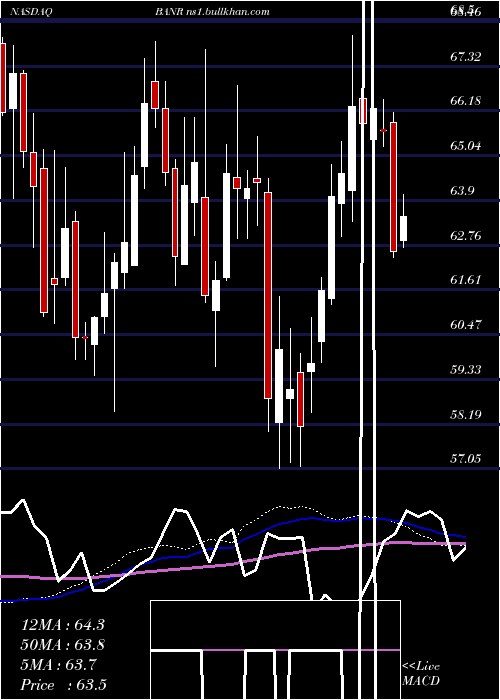The width and height of the screenshot is (500, 700).
Task: Click the 60.47 price axis label
Action: pyautogui.click(x=466, y=325)
